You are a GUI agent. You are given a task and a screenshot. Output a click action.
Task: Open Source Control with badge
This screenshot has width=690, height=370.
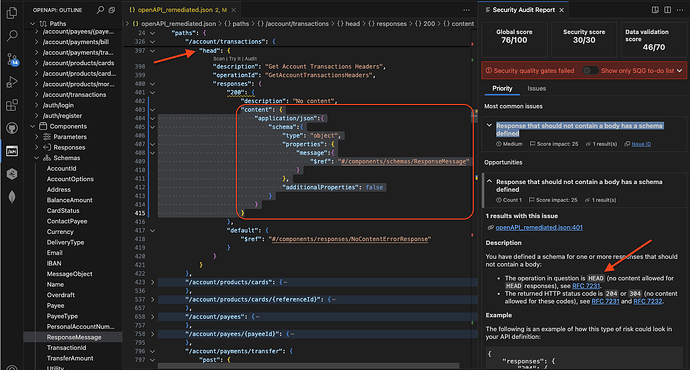pos(12,59)
